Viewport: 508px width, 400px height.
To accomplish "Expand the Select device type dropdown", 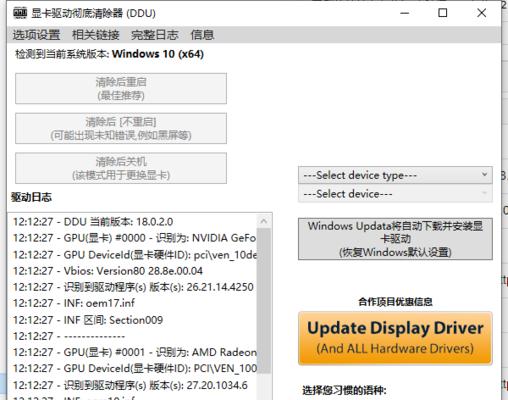I will [395, 175].
